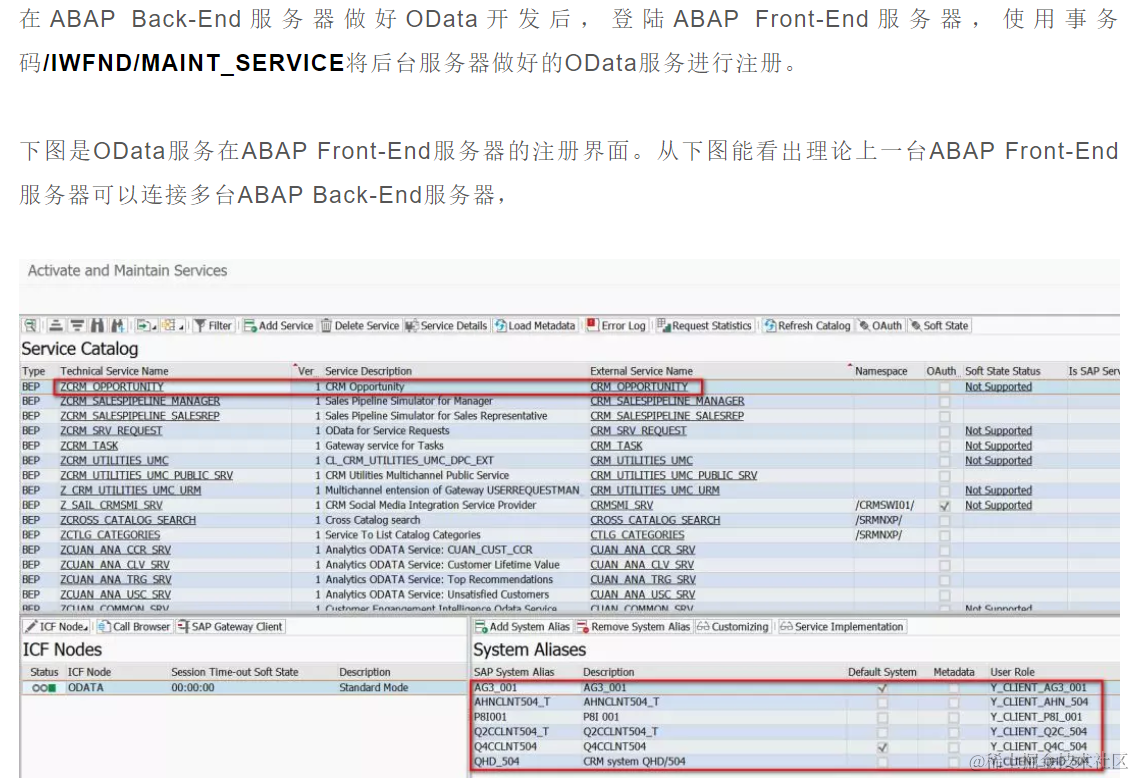Click the Namespace column header
The width and height of the screenshot is (1135, 778).
click(881, 371)
